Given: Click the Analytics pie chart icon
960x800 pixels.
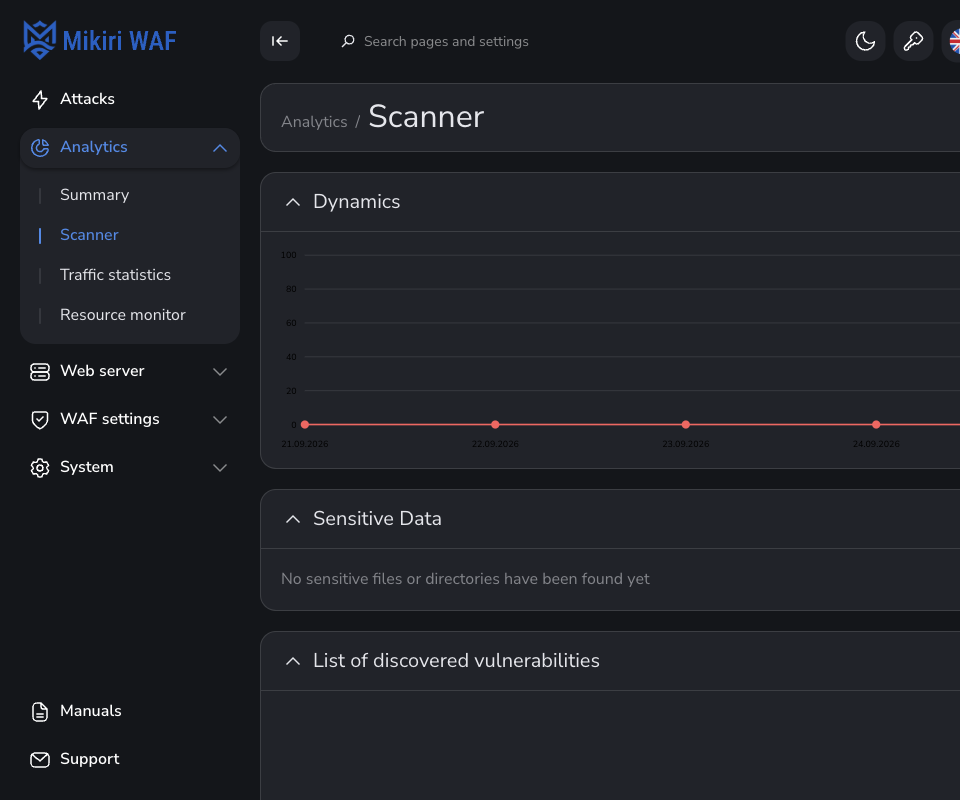Looking at the screenshot, I should coord(40,148).
